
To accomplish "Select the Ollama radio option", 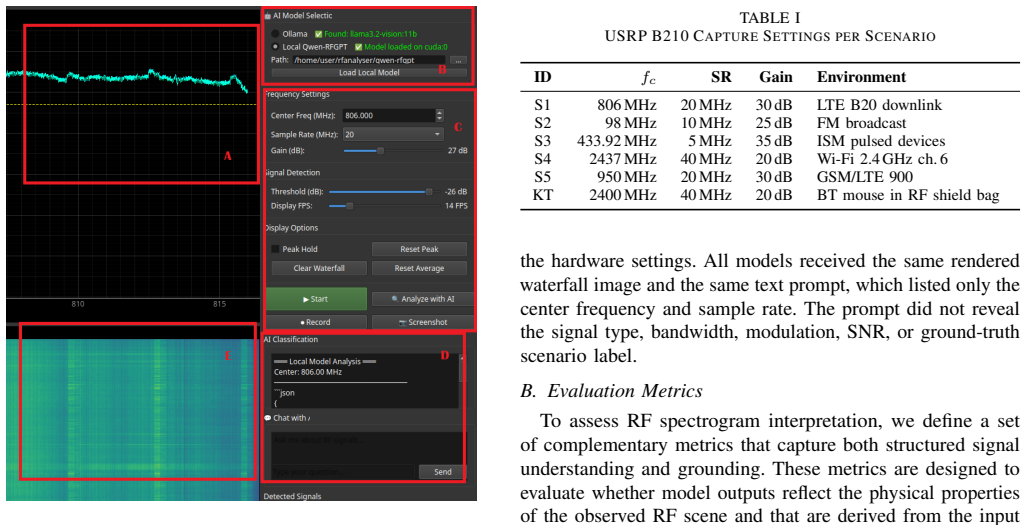I will click(x=275, y=33).
